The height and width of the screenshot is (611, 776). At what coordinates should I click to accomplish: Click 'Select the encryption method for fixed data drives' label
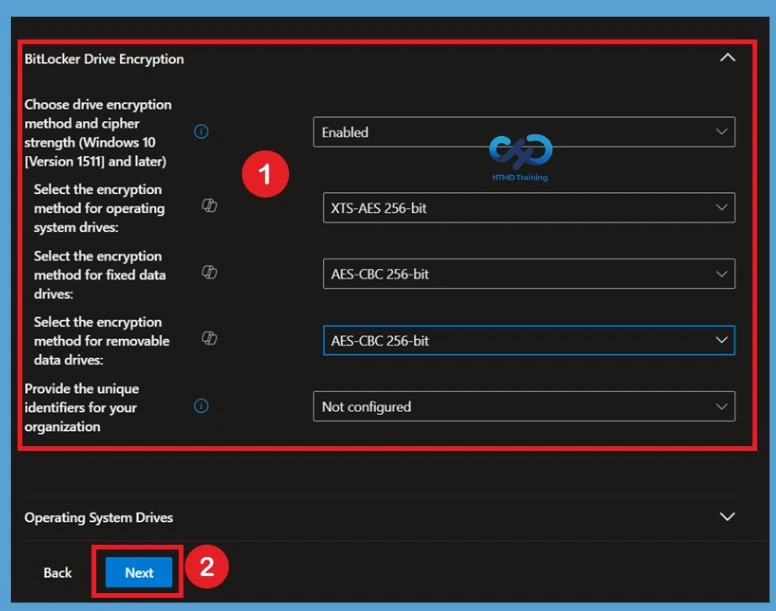[99, 275]
